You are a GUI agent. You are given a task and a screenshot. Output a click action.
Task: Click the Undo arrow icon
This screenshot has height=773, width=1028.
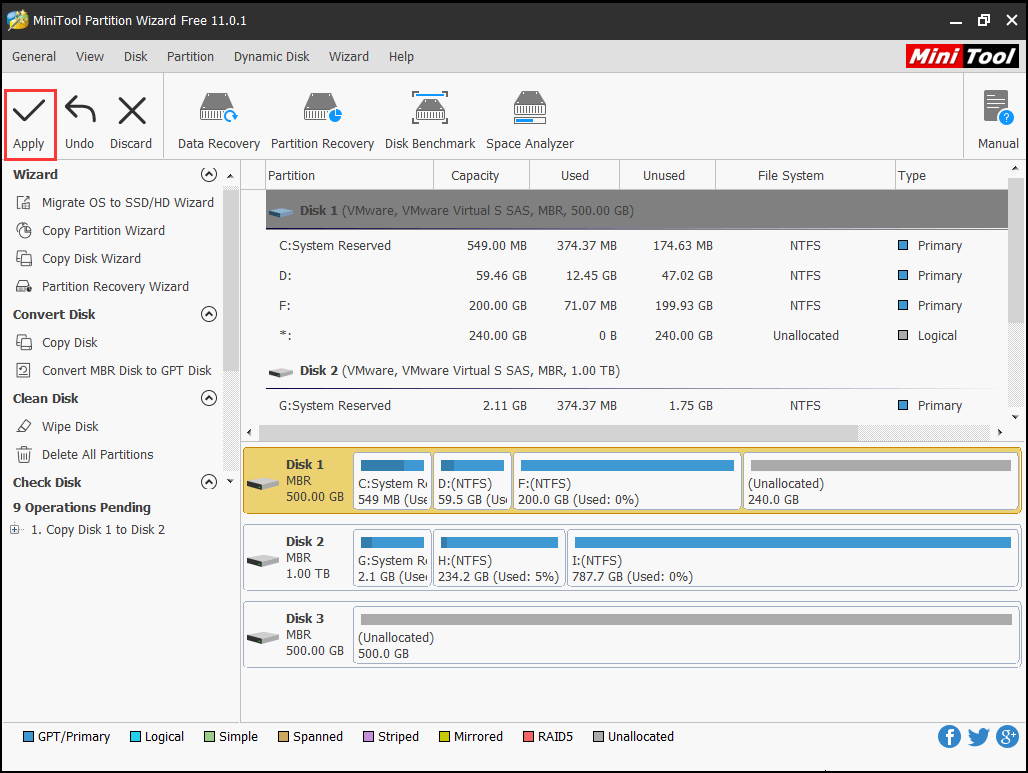click(x=79, y=123)
